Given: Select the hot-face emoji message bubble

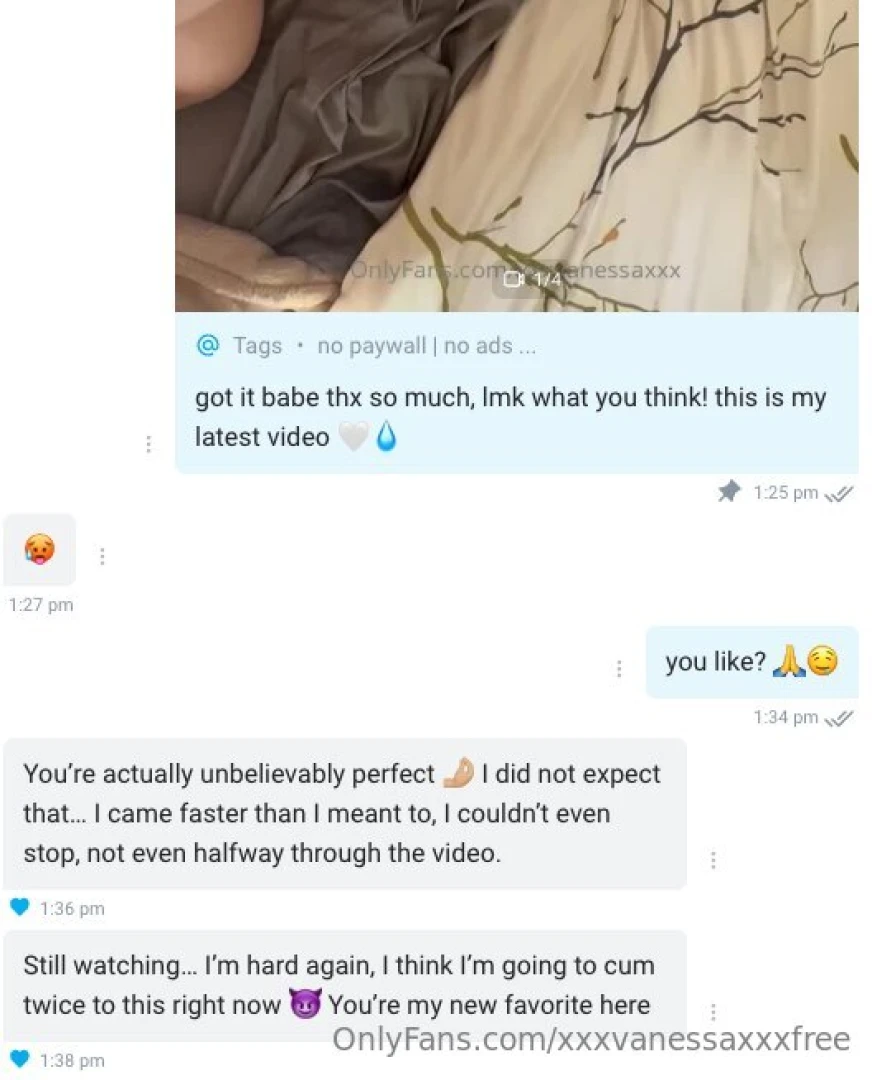Looking at the screenshot, I should pyautogui.click(x=39, y=549).
